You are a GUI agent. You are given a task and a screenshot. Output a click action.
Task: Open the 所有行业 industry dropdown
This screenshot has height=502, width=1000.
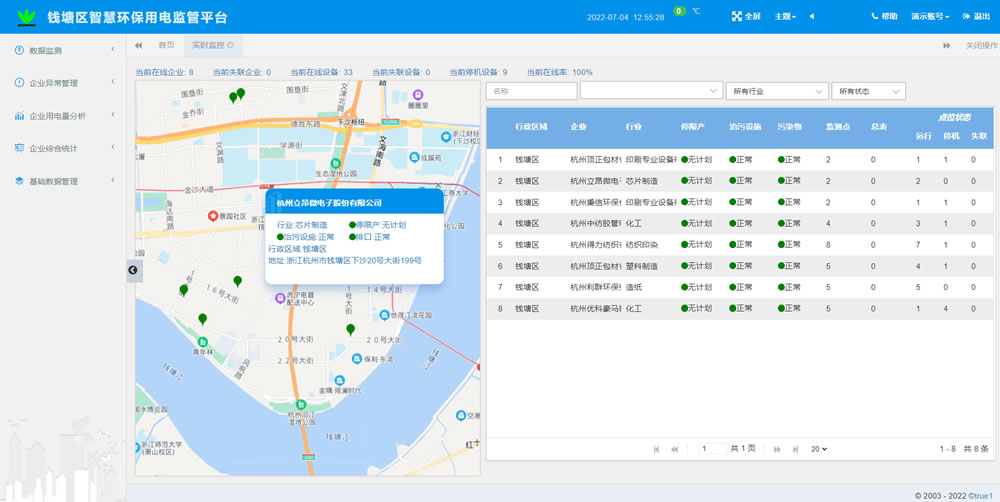click(776, 91)
